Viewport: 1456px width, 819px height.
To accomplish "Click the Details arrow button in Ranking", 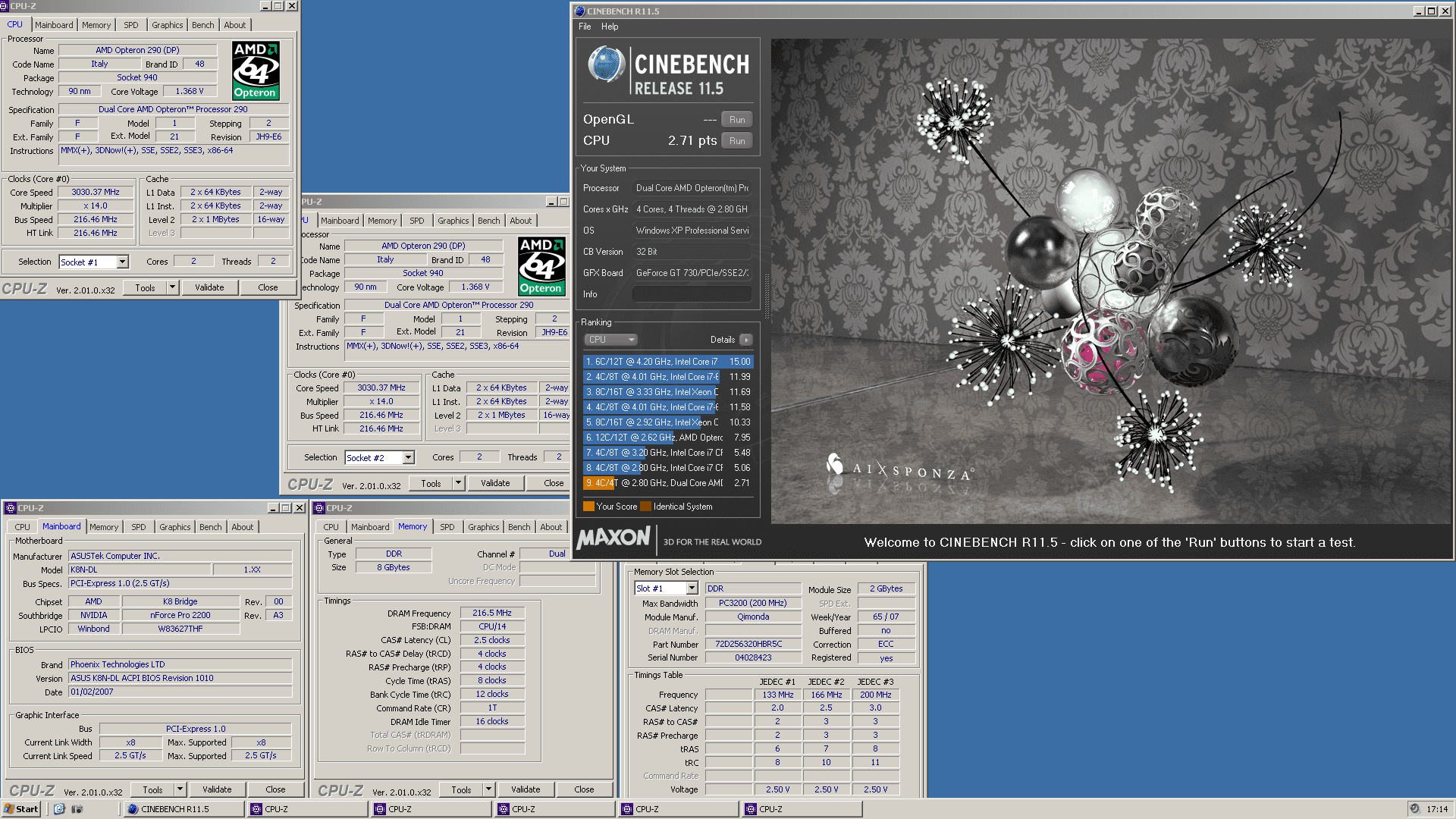I will point(746,340).
